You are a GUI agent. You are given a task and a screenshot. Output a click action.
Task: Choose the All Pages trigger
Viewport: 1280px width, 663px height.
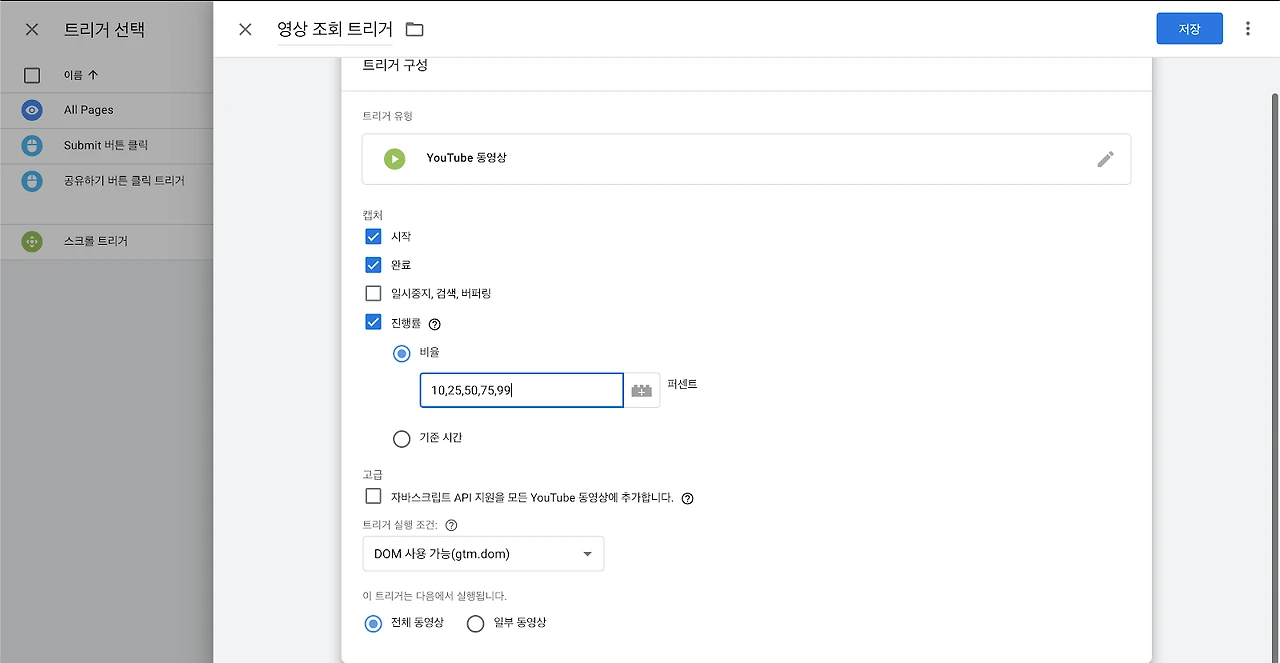pyautogui.click(x=106, y=110)
